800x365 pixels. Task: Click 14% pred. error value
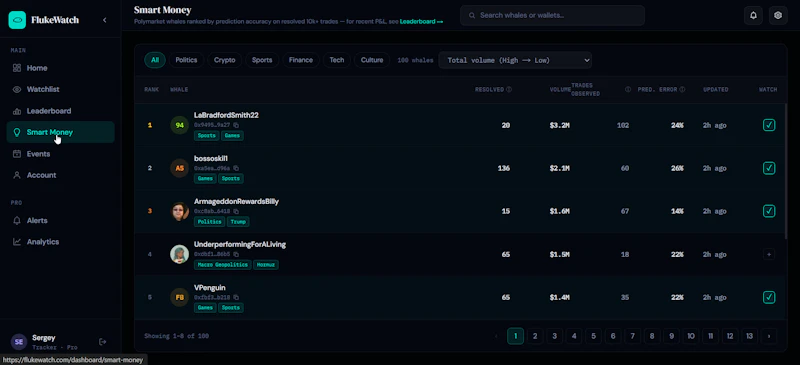[677, 211]
